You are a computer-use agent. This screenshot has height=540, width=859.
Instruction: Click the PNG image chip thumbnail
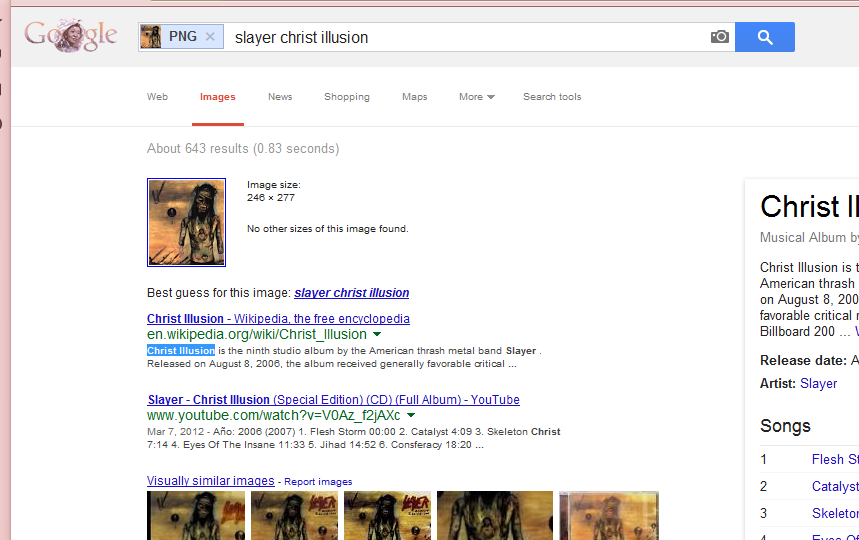point(151,37)
